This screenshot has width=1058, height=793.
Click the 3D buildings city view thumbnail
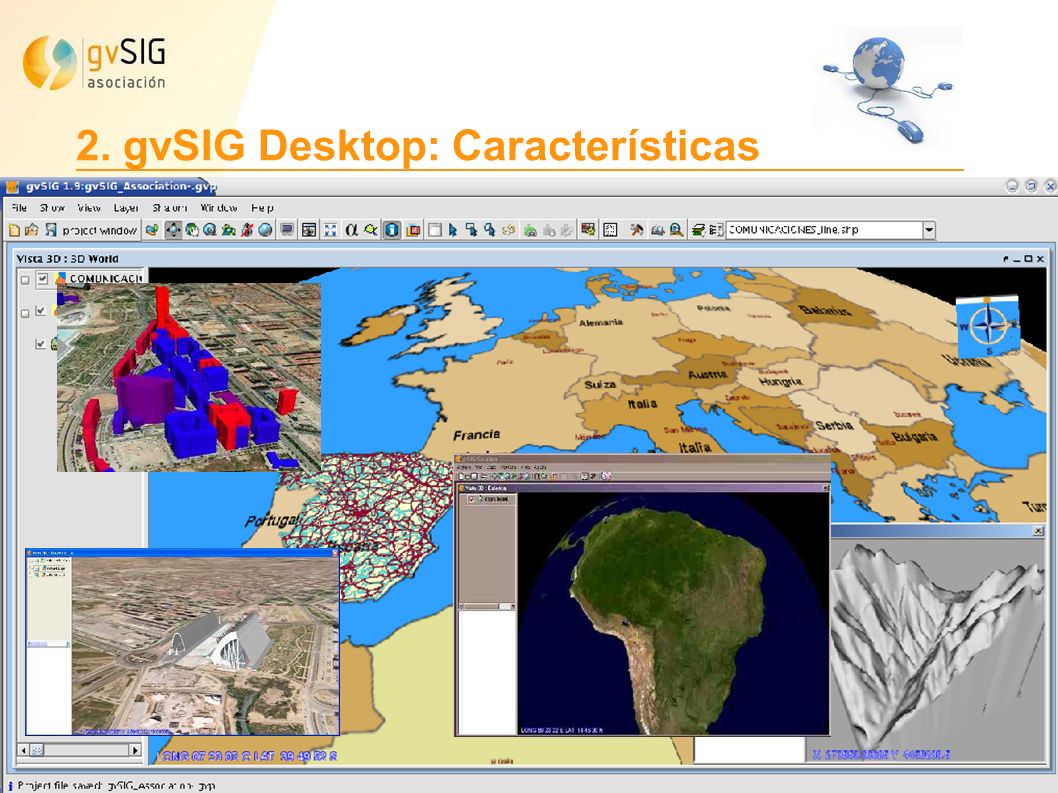[189, 377]
